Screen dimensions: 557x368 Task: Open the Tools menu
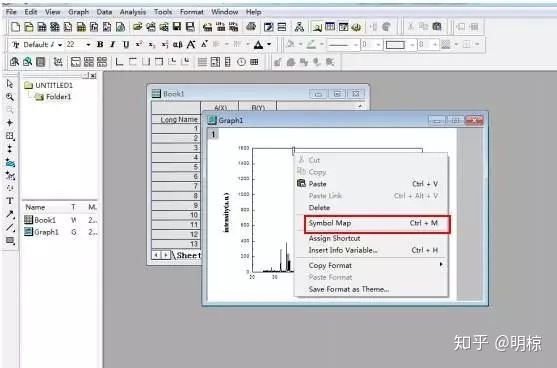[163, 12]
